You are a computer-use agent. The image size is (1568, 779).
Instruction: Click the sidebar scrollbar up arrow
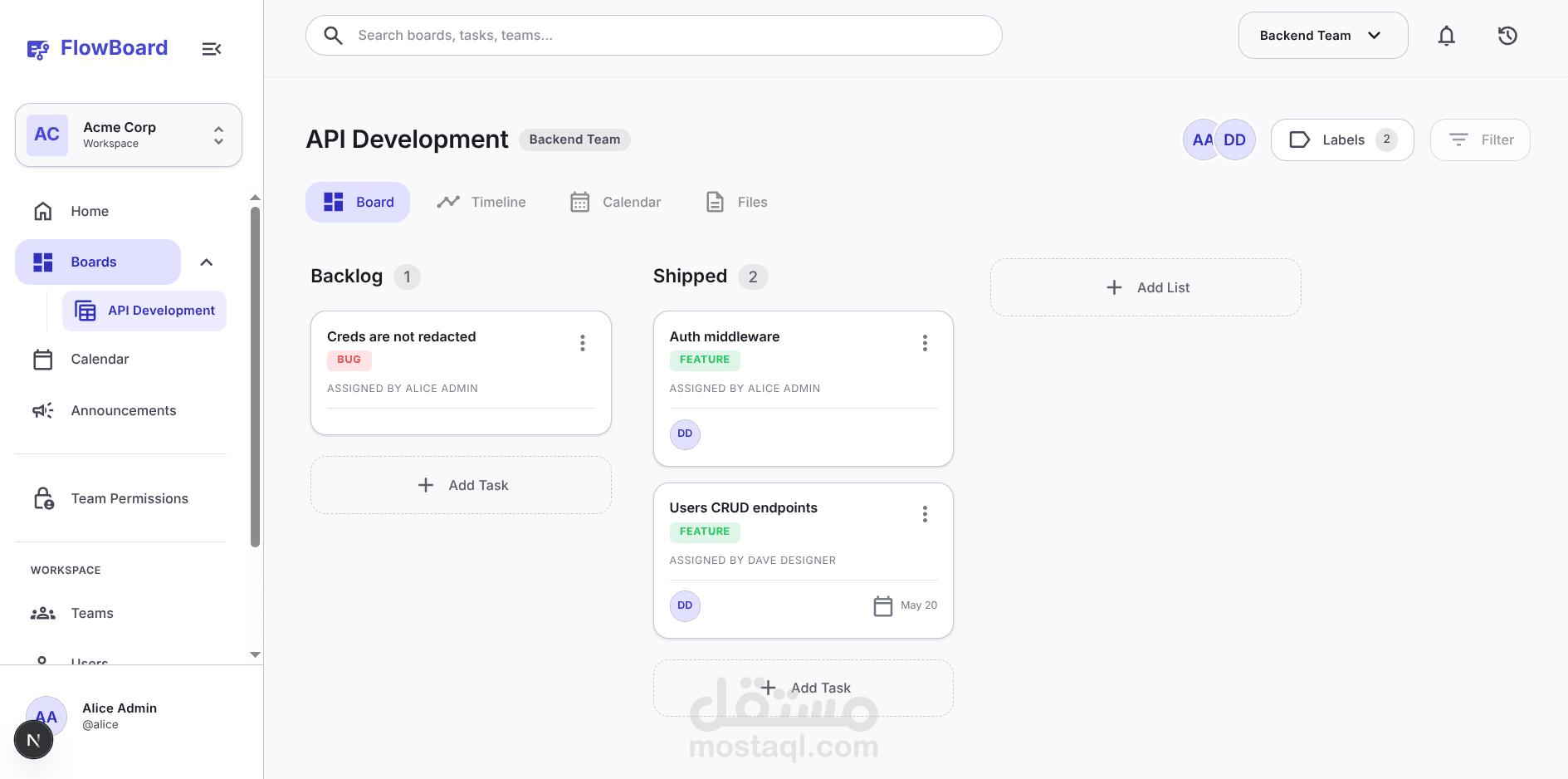coord(255,198)
